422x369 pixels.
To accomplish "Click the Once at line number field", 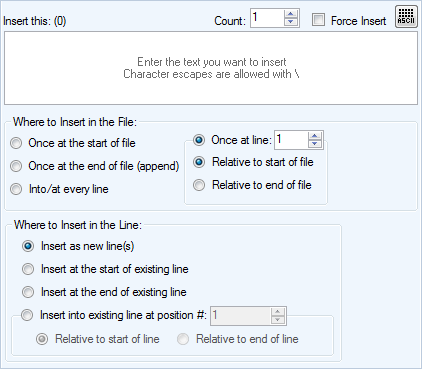I will (291, 140).
